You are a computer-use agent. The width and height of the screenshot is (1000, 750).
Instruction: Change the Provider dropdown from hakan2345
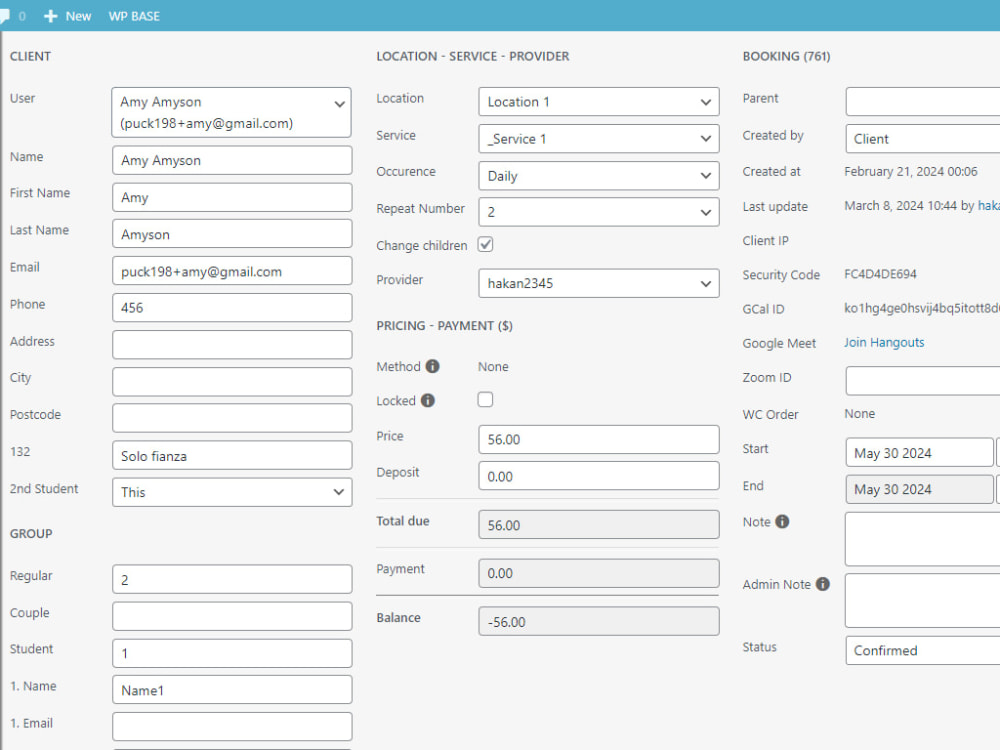598,283
